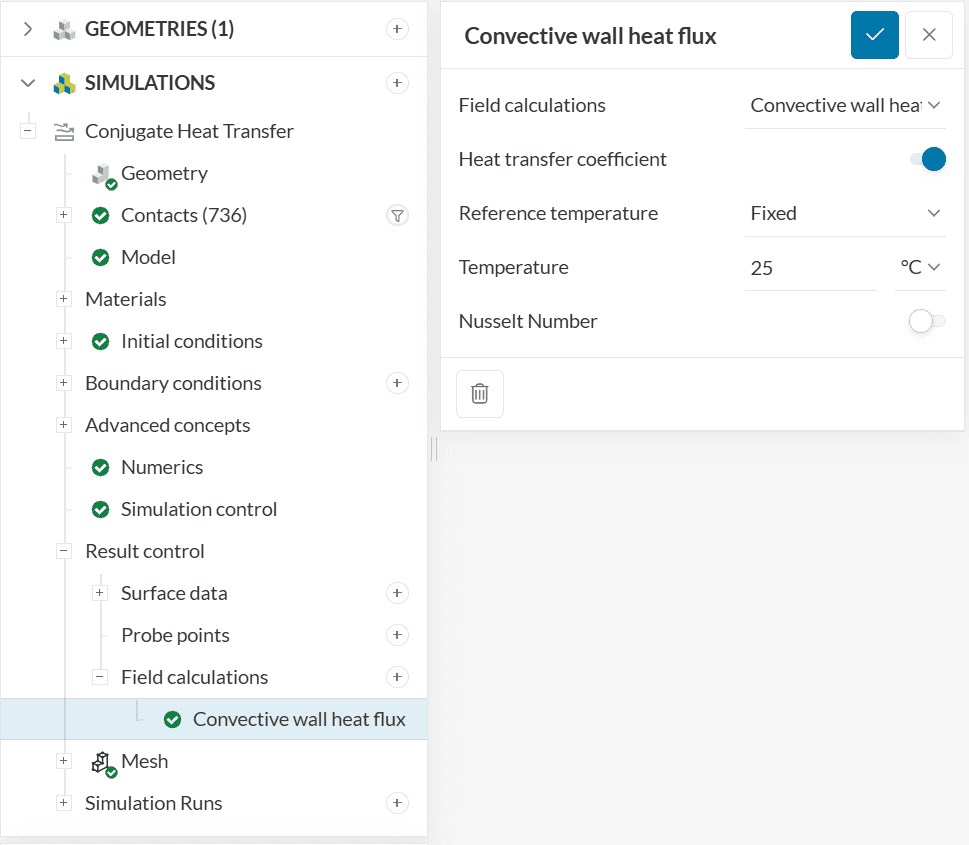Open the Field calculations type dropdown
The image size is (969, 845).
pyautogui.click(x=845, y=105)
